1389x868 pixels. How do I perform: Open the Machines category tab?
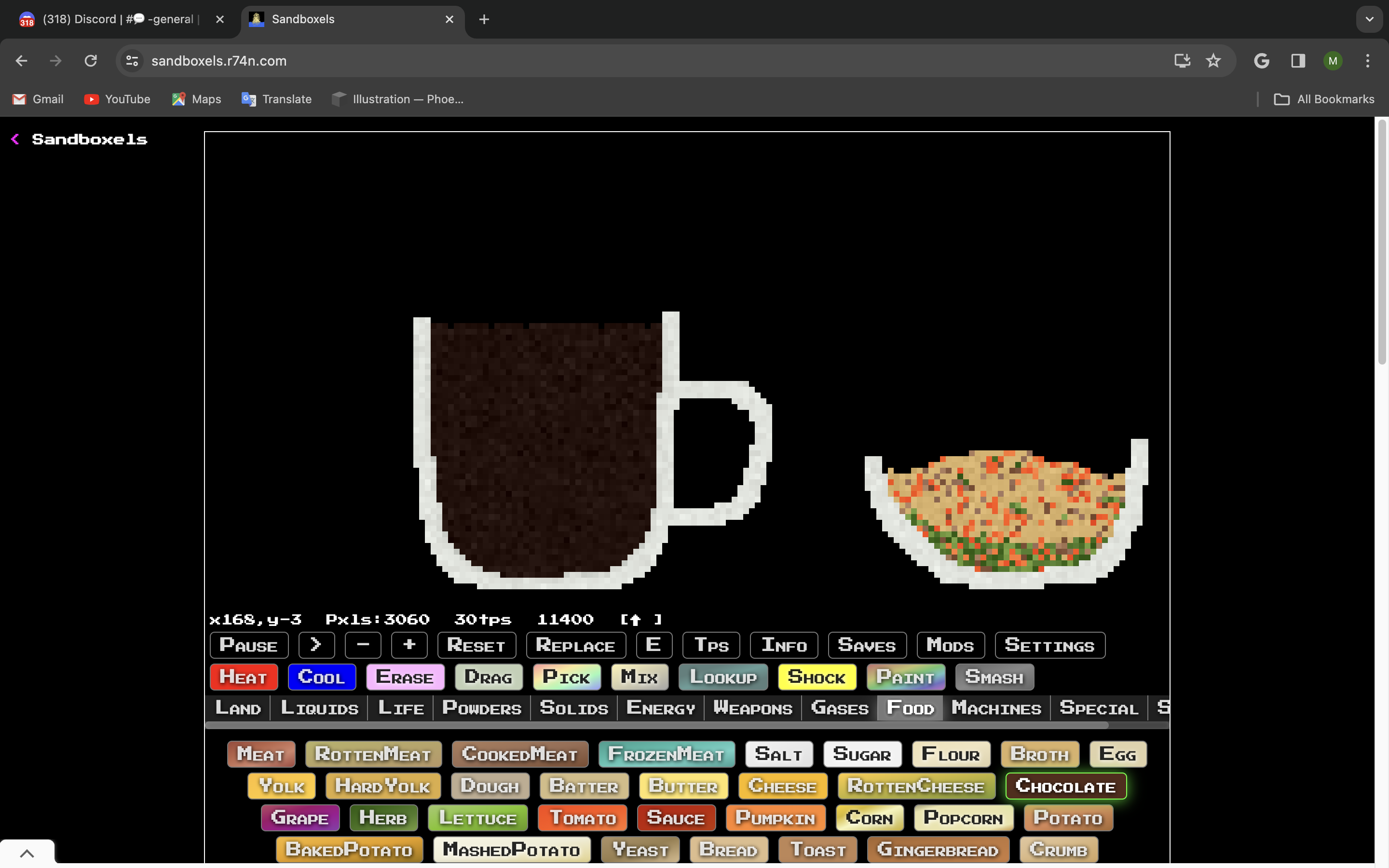(996, 708)
